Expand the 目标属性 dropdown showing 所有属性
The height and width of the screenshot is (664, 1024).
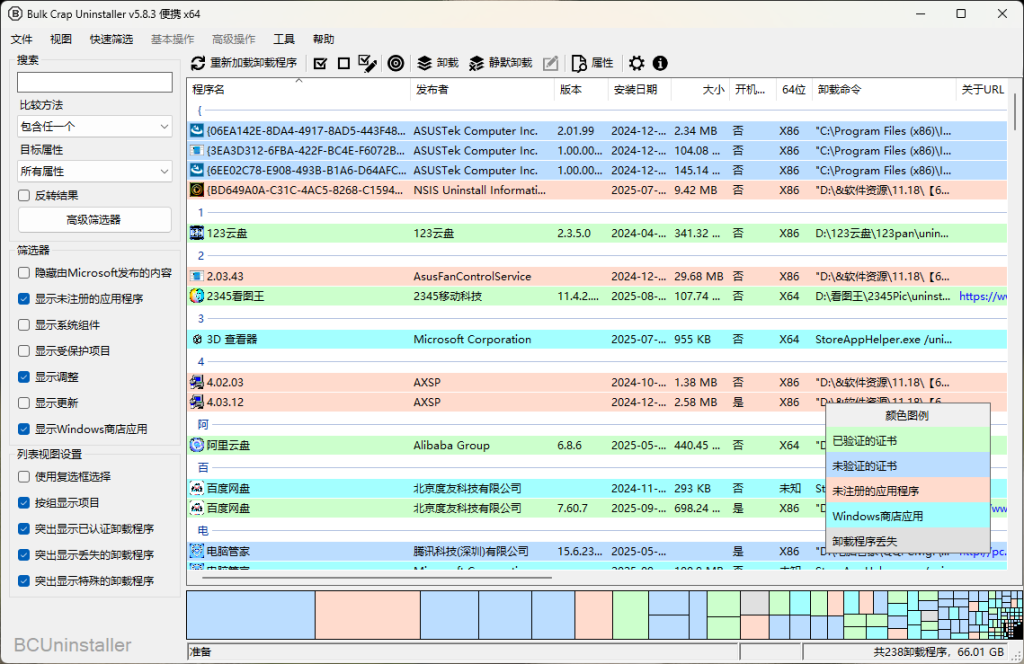[94, 171]
